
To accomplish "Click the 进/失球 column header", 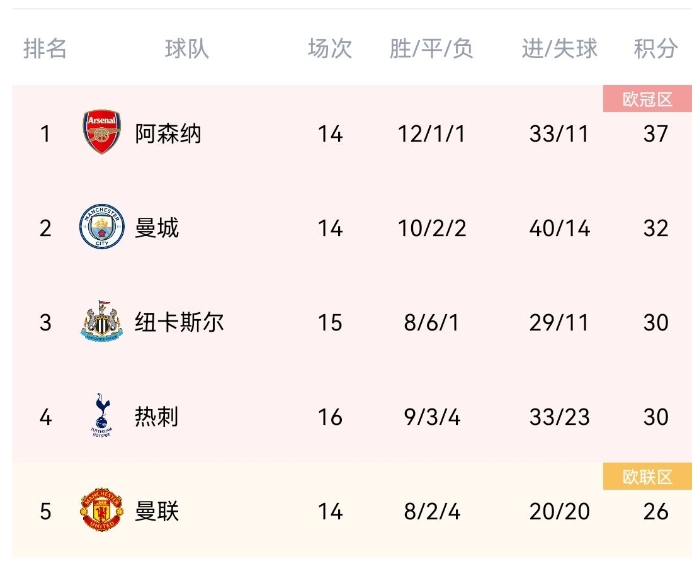I will (x=559, y=48).
